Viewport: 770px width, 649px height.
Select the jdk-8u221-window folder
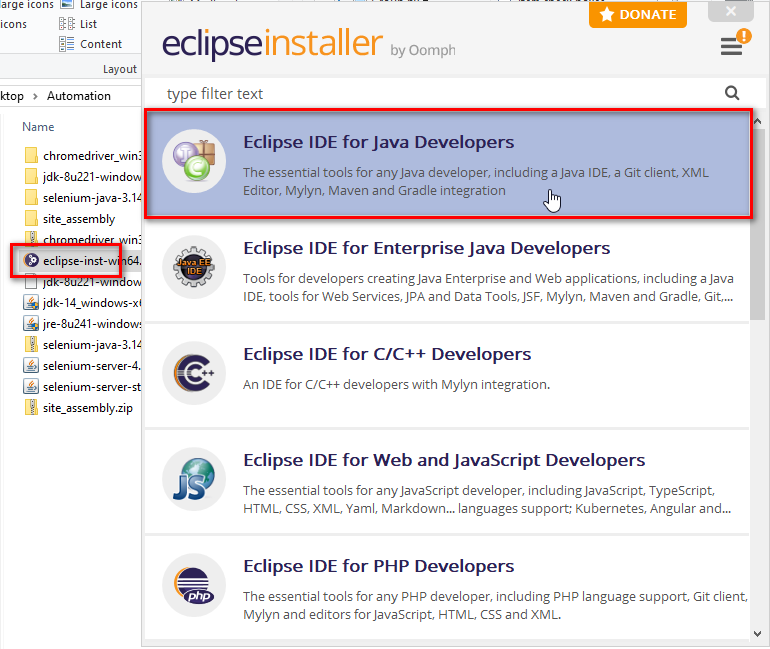[x=82, y=177]
